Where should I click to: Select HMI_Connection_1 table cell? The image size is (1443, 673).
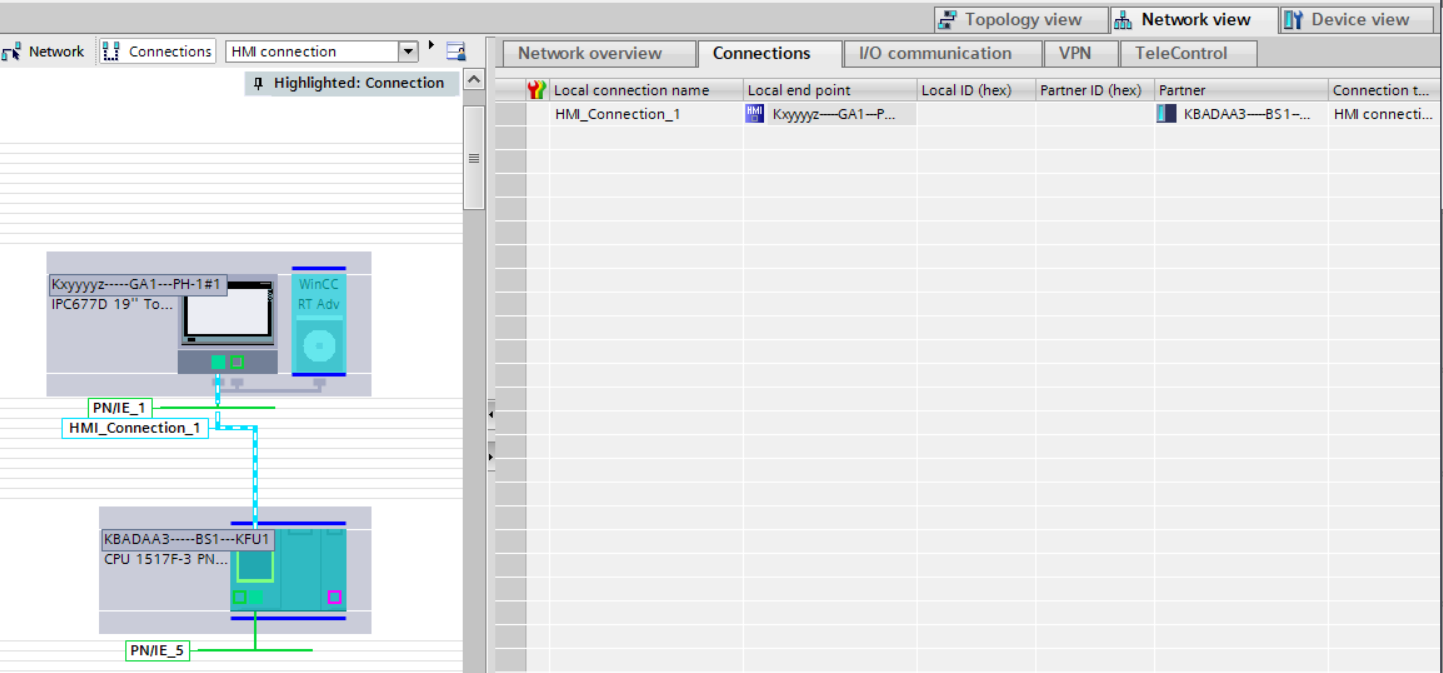click(646, 114)
